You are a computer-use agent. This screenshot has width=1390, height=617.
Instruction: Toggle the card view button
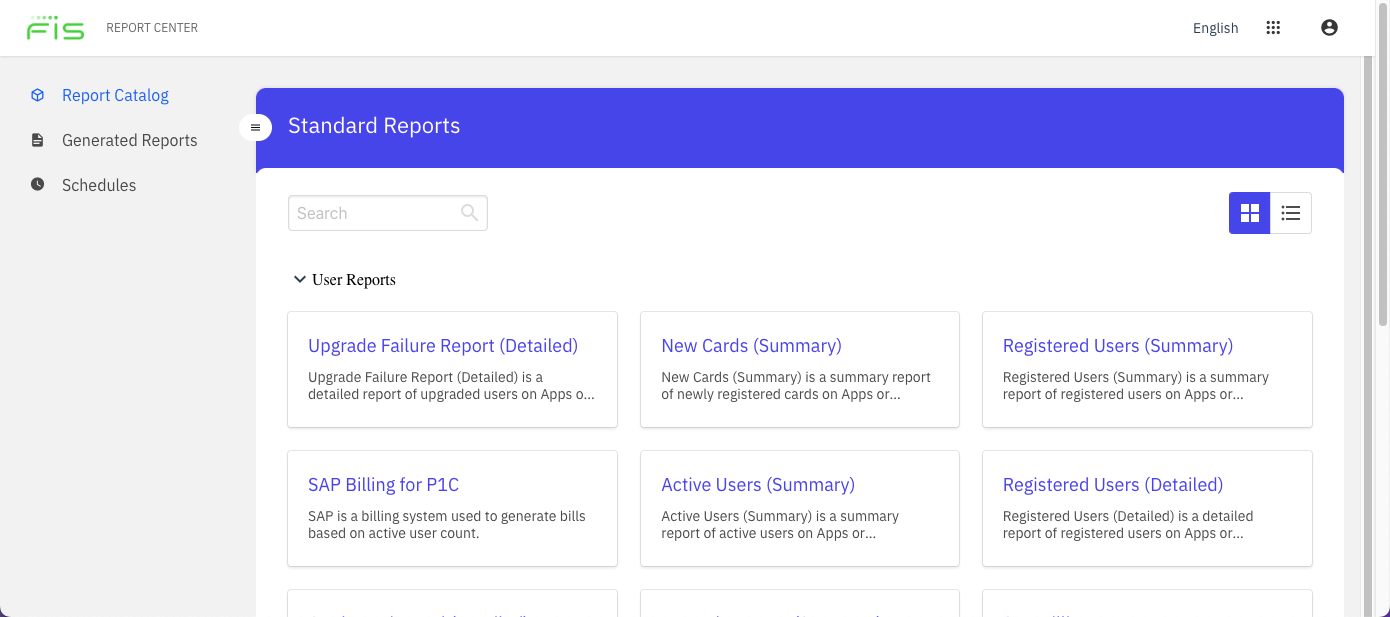tap(1249, 212)
